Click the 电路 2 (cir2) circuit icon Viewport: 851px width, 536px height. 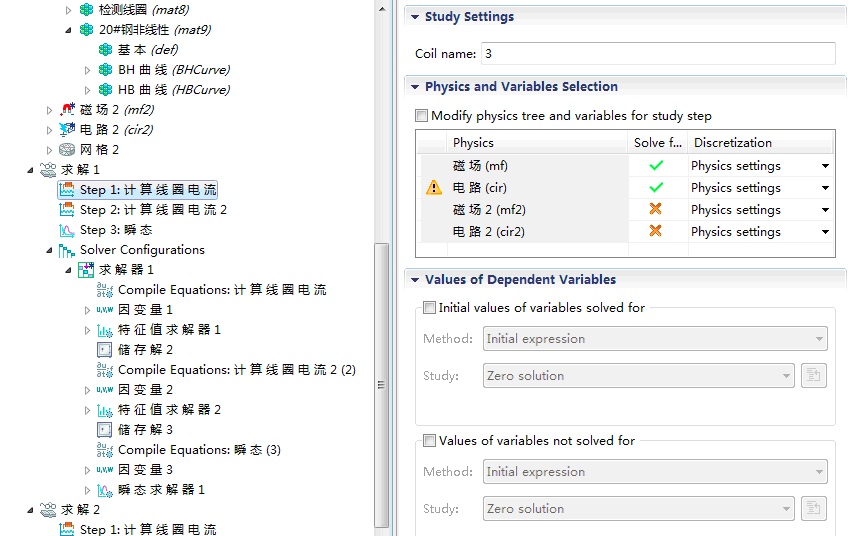67,129
